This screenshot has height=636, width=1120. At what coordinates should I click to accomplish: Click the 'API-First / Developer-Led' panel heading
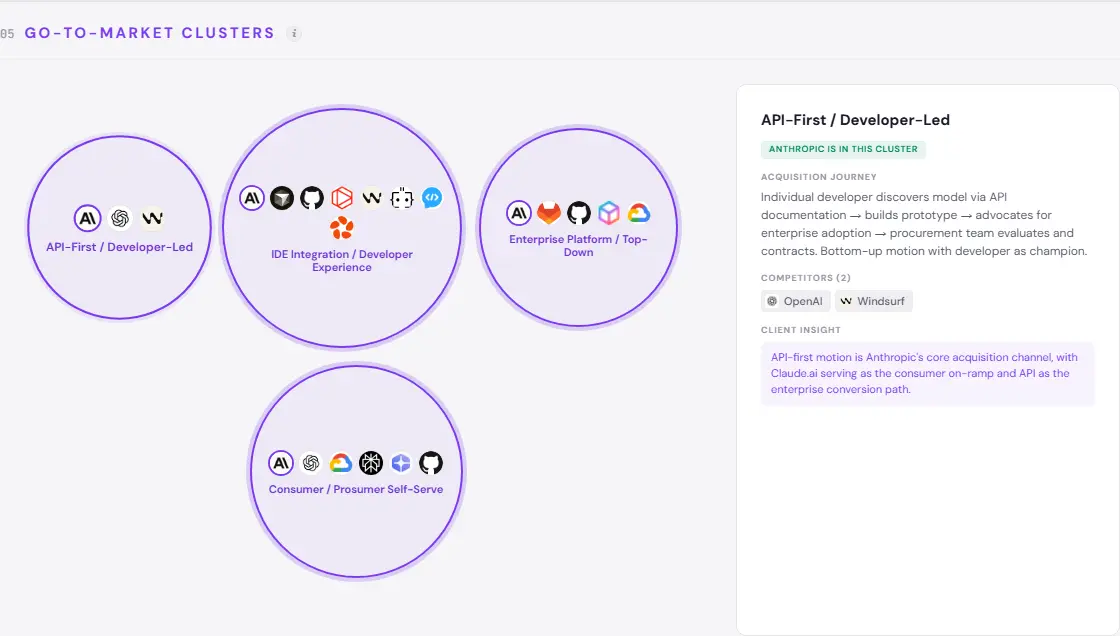[855, 120]
